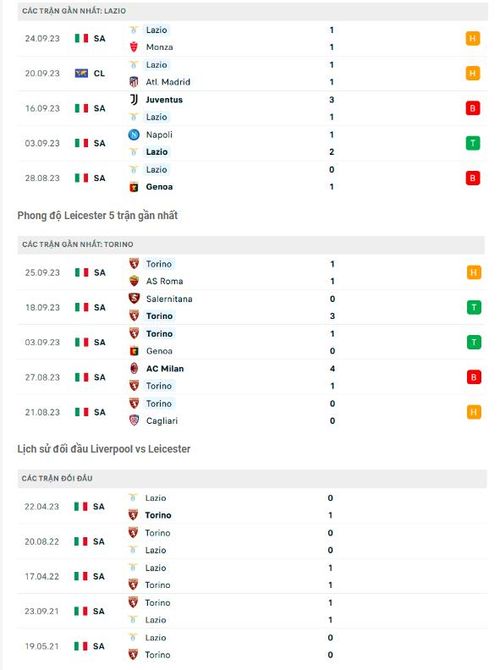Open the Genoa team link under Lazio matches
500x670 pixels.
pyautogui.click(x=159, y=187)
